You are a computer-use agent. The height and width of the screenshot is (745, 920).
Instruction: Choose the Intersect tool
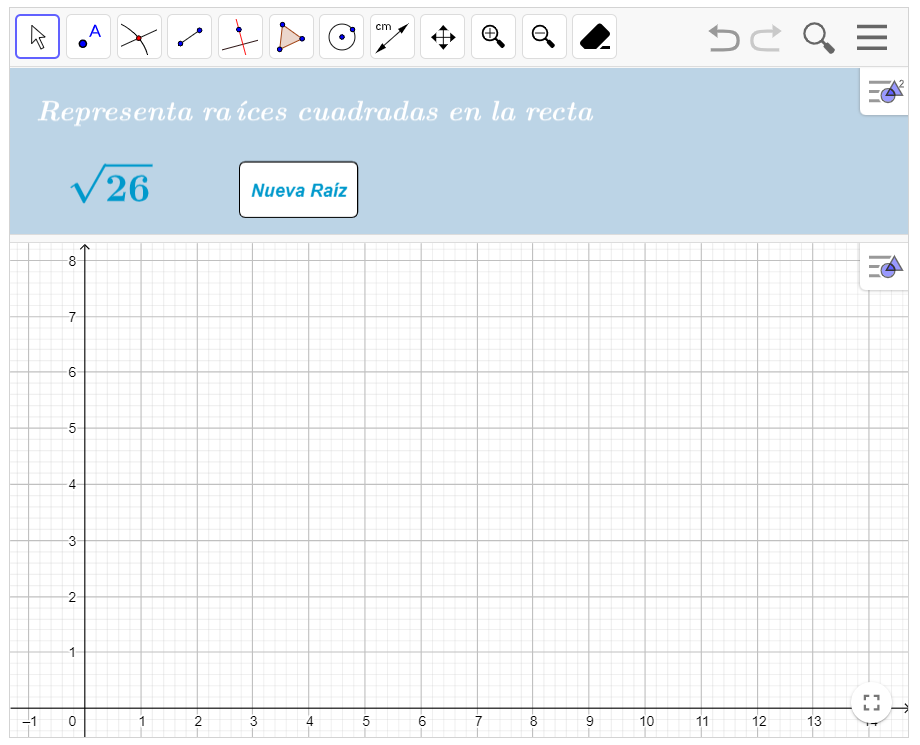pyautogui.click(x=139, y=37)
